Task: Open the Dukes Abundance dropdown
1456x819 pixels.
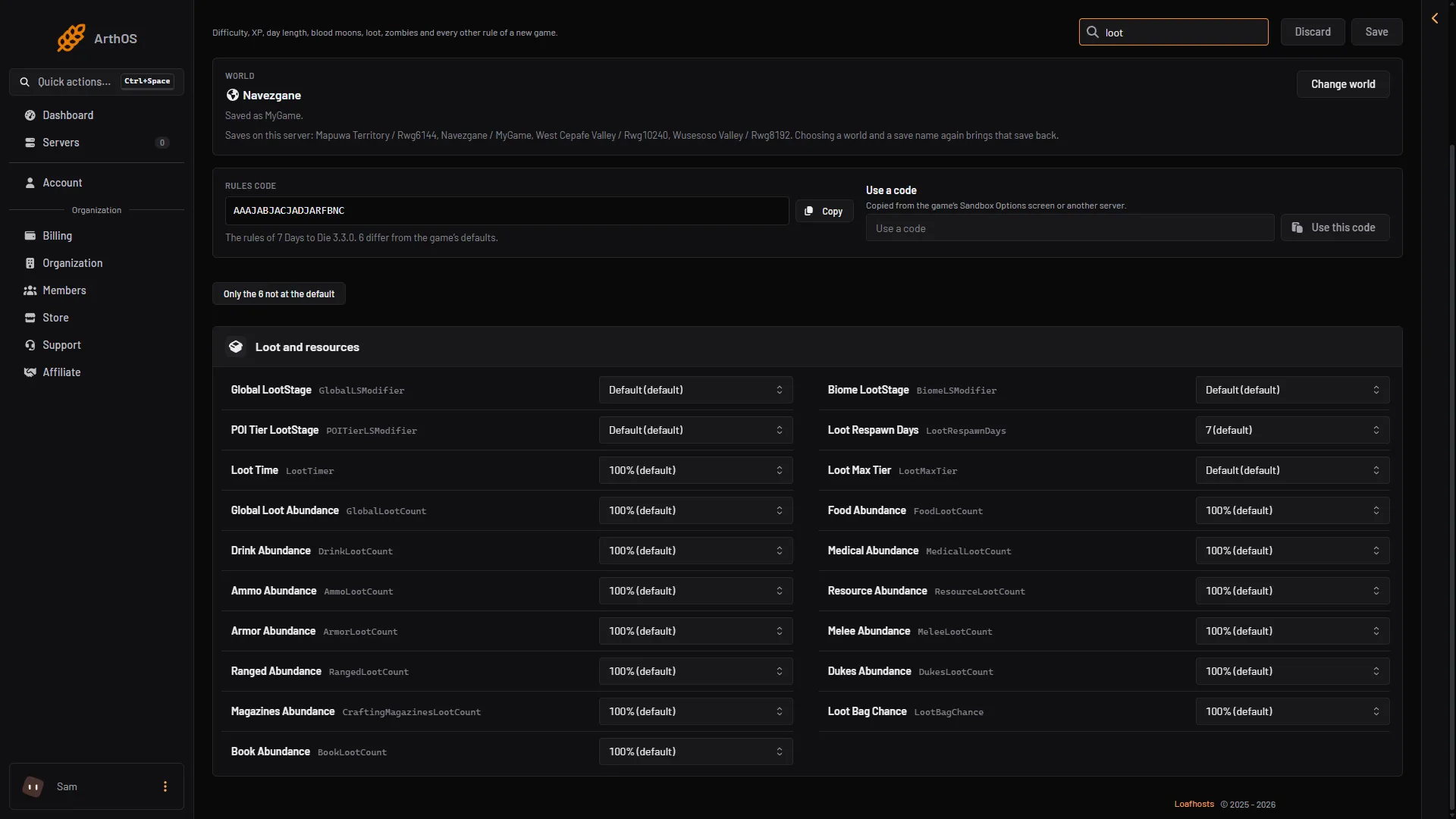Action: point(1293,671)
